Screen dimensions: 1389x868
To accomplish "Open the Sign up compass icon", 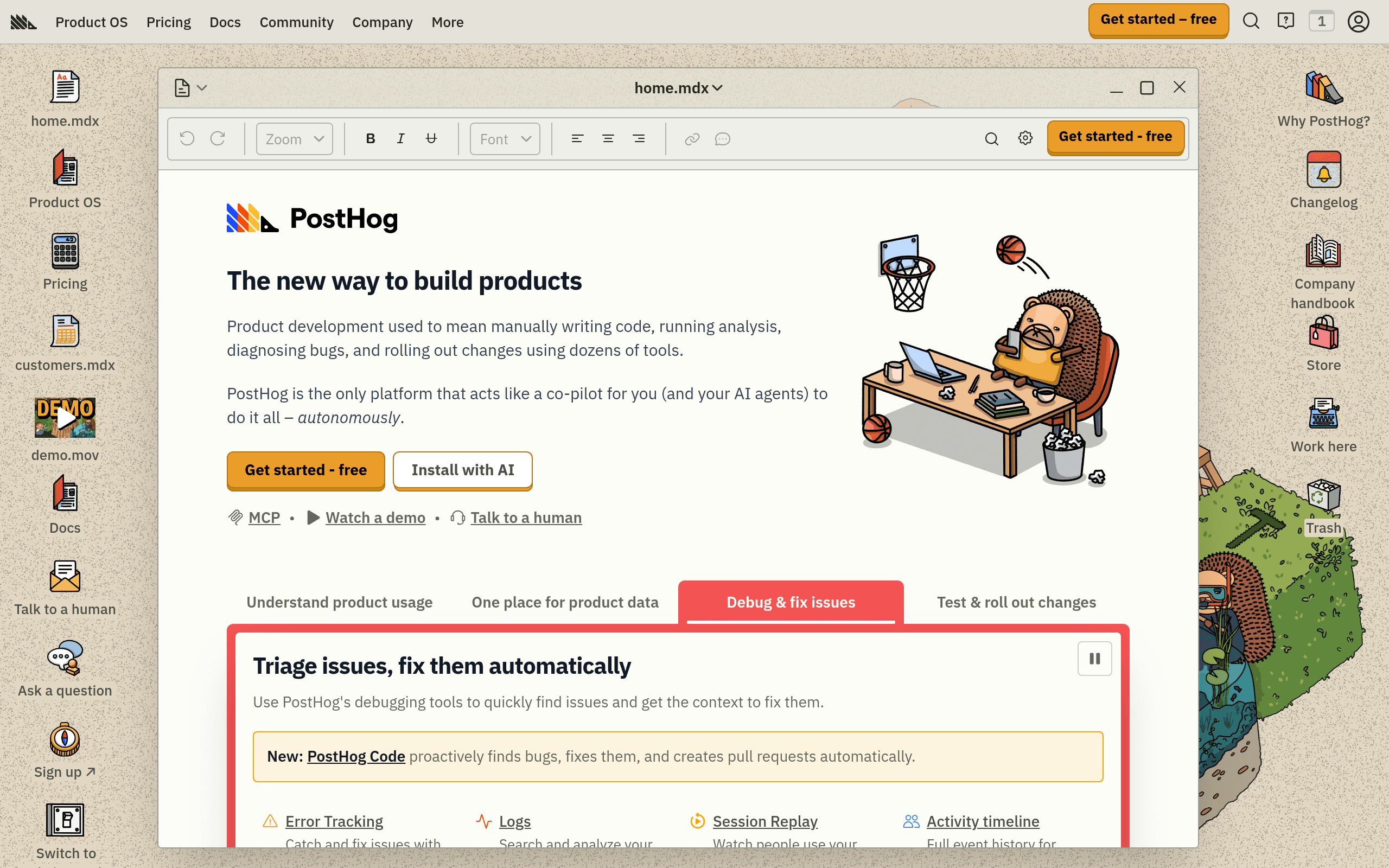I will coord(65,740).
